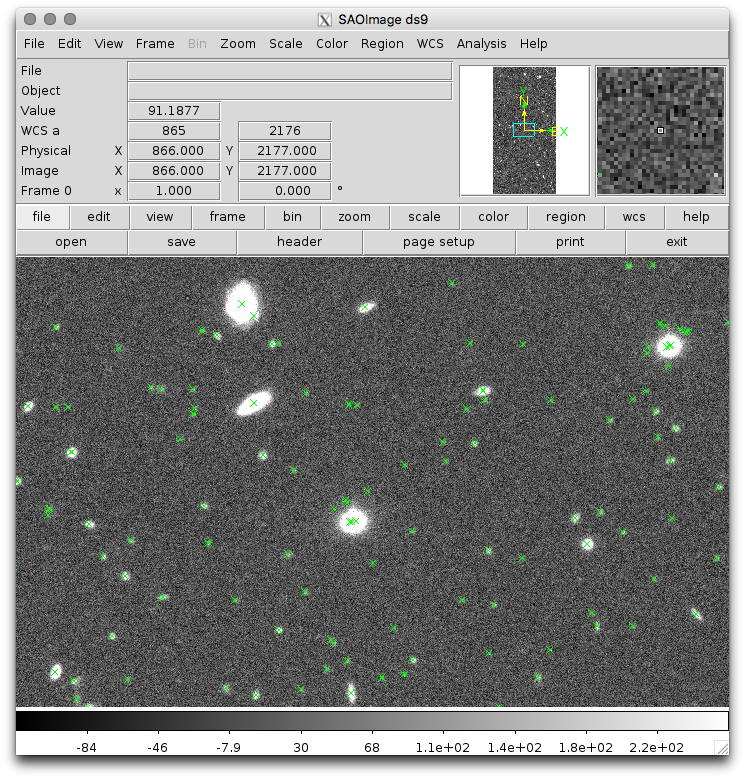Click the 'page setup' button
This screenshot has height=779, width=745.
point(439,242)
